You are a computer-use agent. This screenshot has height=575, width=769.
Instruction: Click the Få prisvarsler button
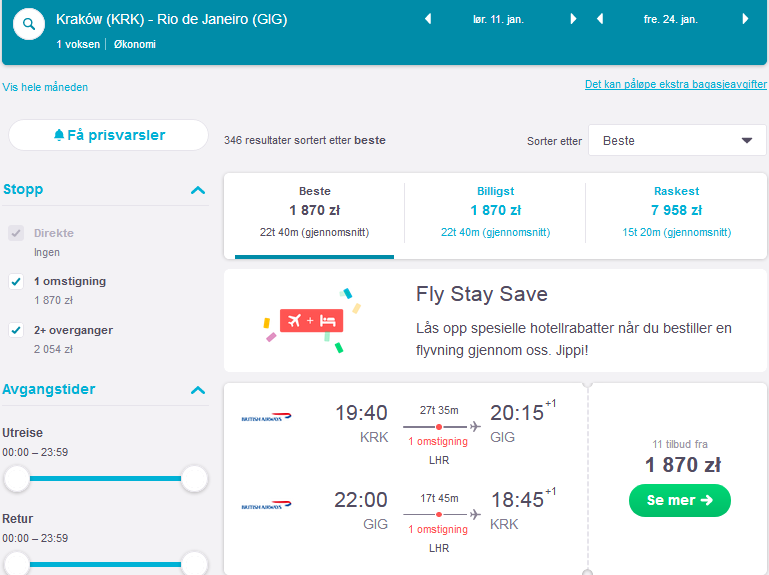coord(108,135)
